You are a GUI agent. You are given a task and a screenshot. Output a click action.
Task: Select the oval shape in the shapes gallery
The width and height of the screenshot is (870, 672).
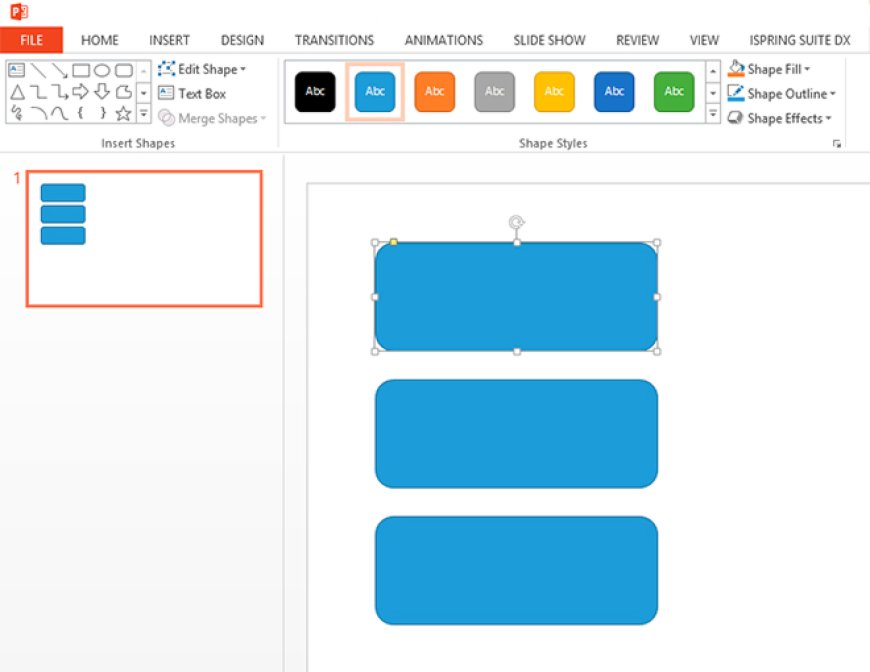102,71
